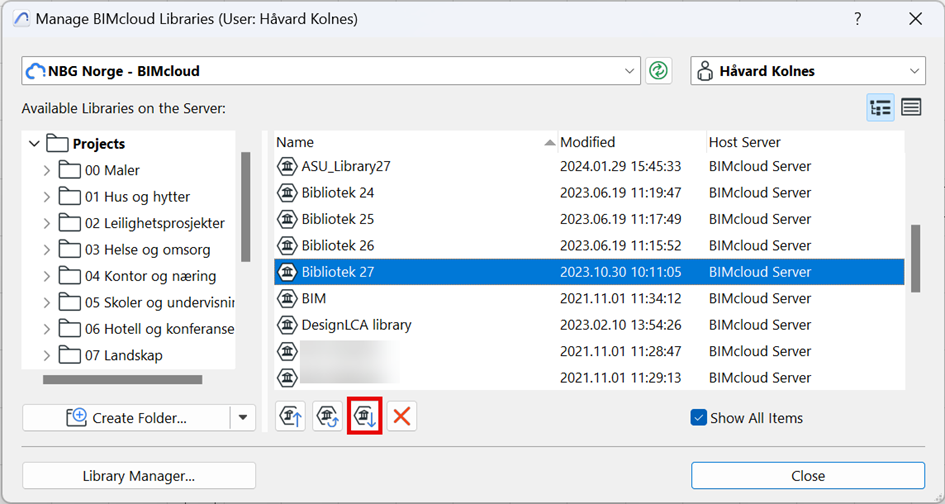Viewport: 945px width, 504px height.
Task: Click the upload library icon
Action: coord(290,417)
